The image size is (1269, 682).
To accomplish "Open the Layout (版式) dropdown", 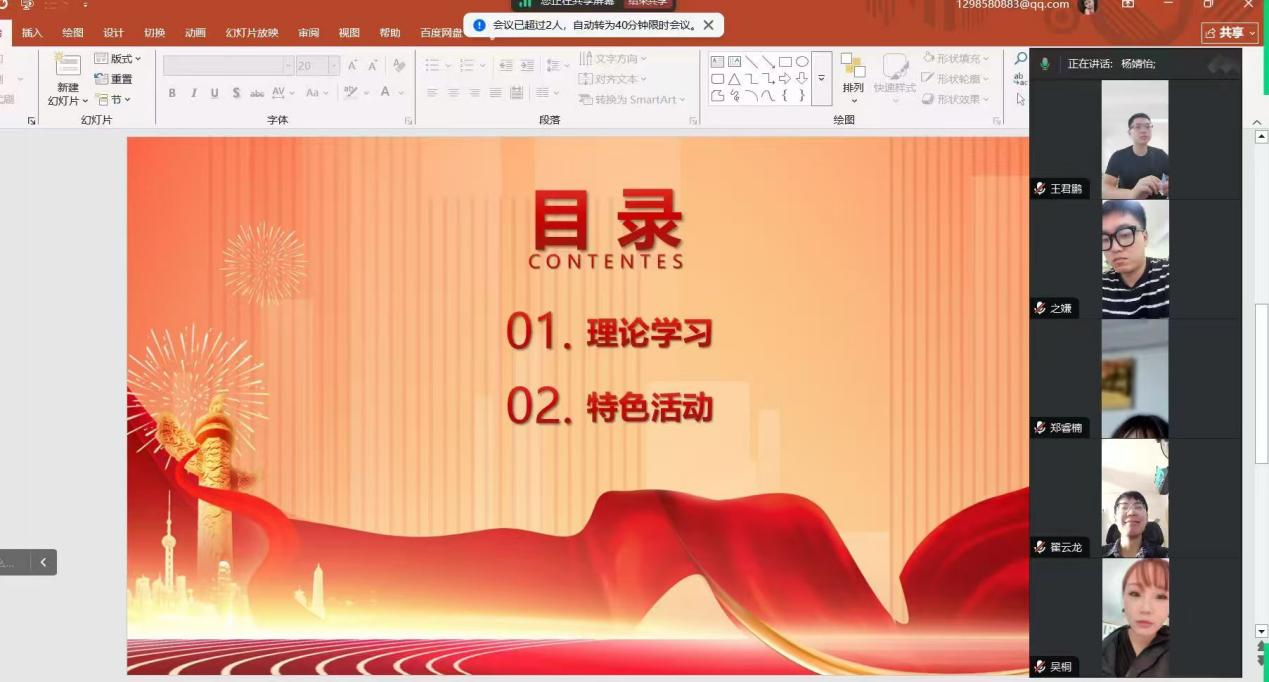I will pyautogui.click(x=118, y=59).
